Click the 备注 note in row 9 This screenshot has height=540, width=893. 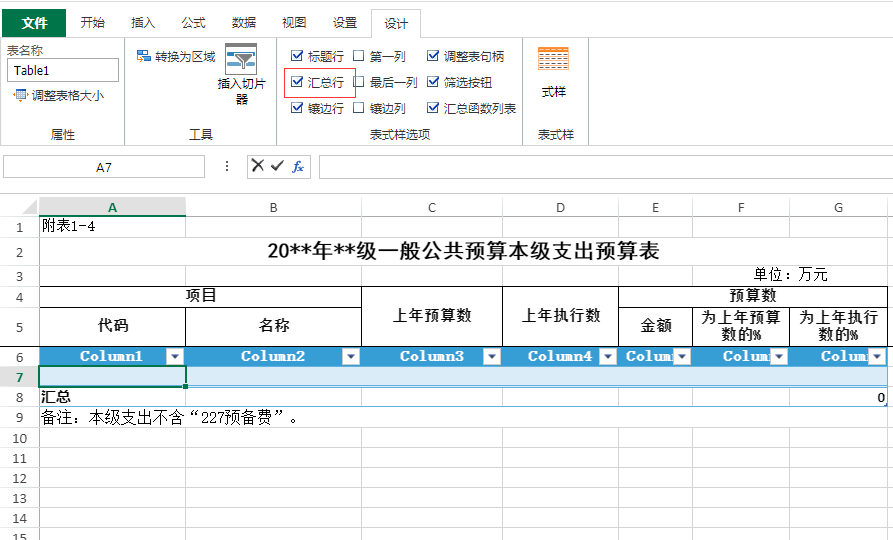click(169, 418)
